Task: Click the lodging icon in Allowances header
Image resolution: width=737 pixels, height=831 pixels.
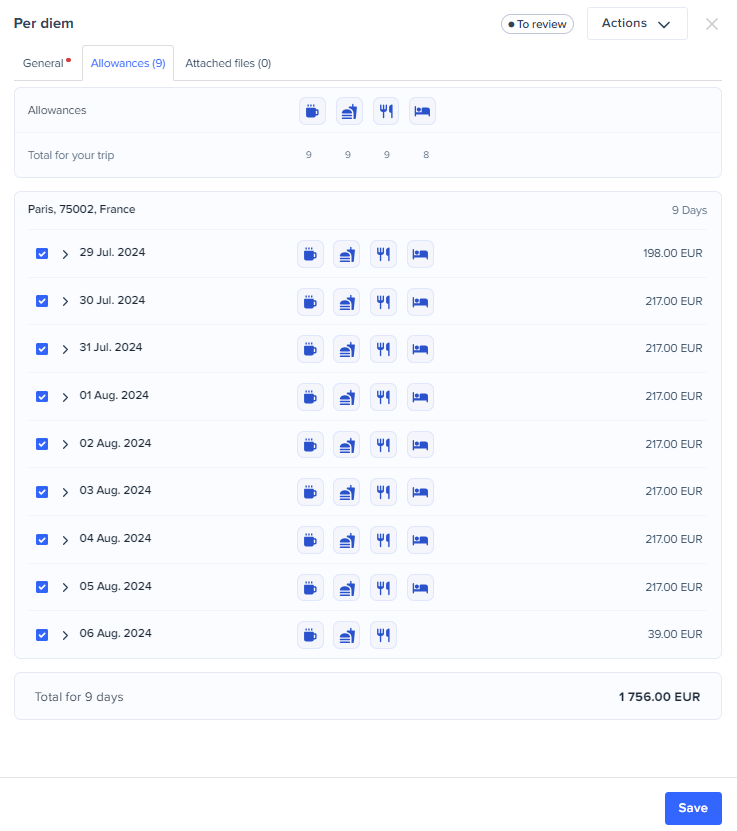Action: [423, 111]
